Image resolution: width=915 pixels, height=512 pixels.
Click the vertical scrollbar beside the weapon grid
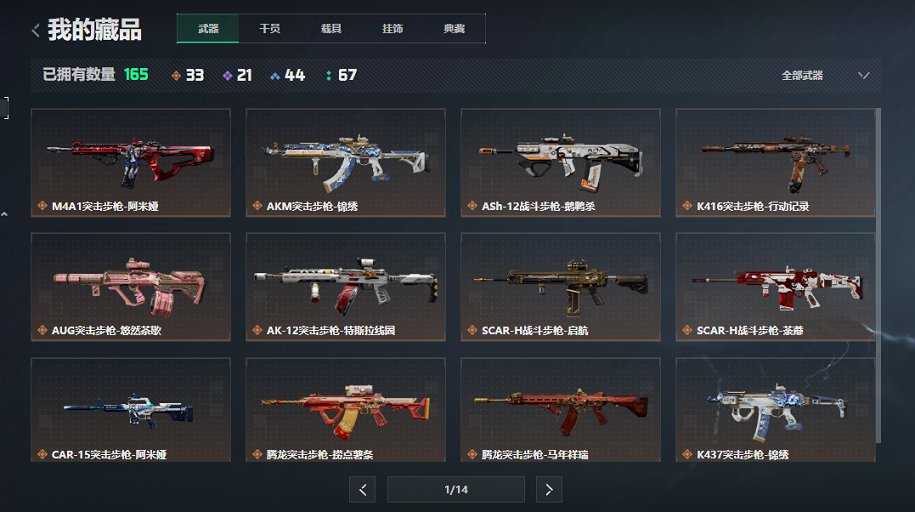coord(878,276)
